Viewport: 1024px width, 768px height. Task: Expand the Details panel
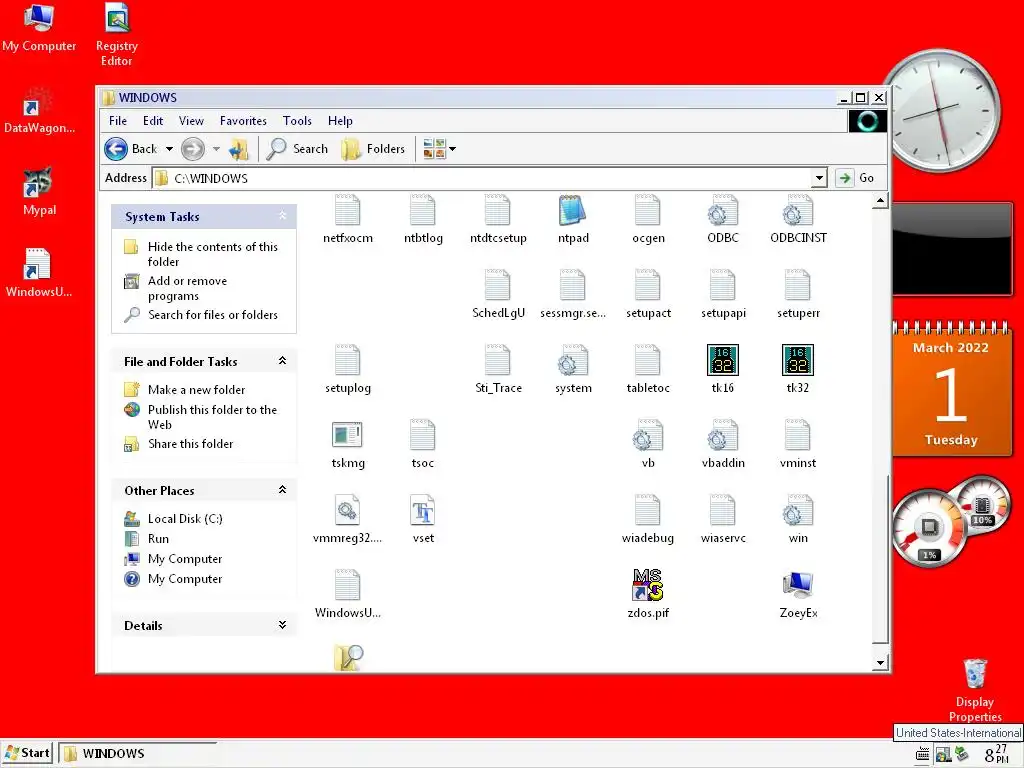(283, 625)
